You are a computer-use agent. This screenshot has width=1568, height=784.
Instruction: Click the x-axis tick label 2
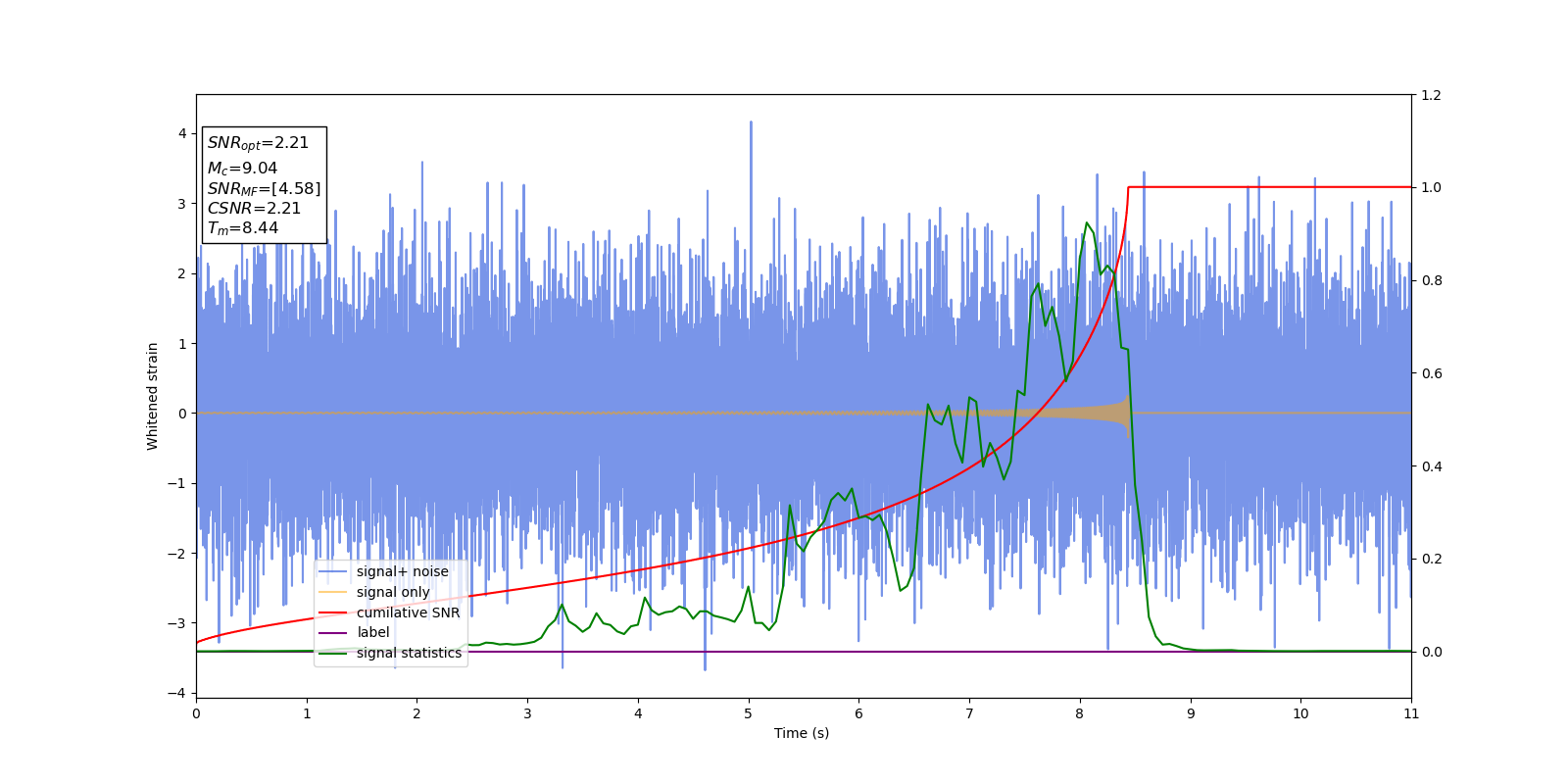pyautogui.click(x=416, y=713)
